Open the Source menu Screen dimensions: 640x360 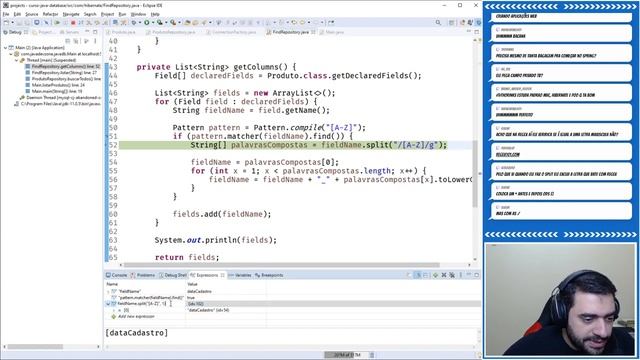click(31, 14)
